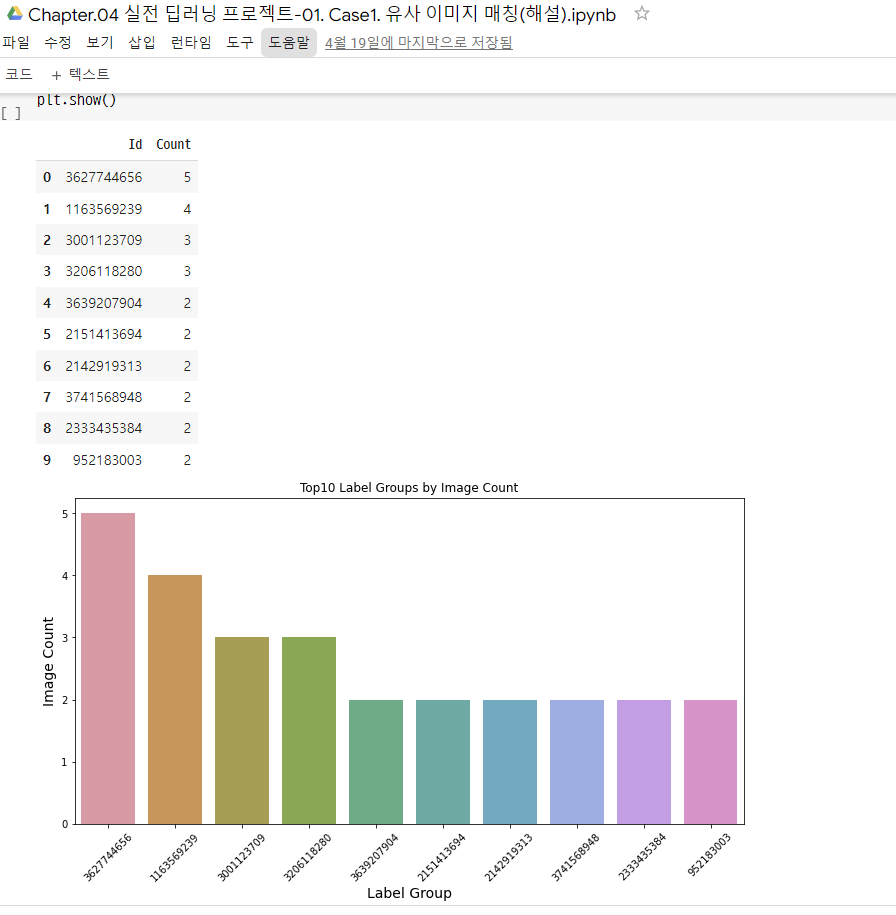
Task: Click the purple bar for 2333435384
Action: point(644,762)
